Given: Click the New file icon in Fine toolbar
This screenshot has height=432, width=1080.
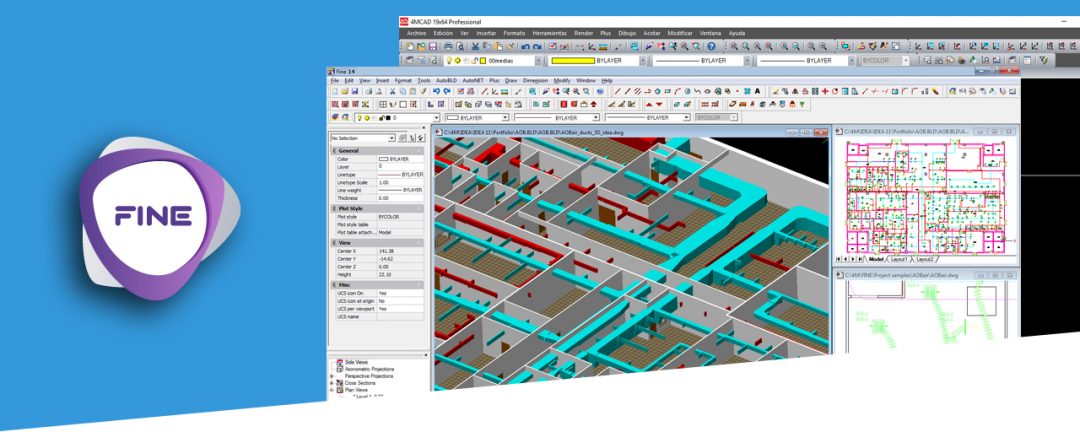Looking at the screenshot, I should 334,91.
